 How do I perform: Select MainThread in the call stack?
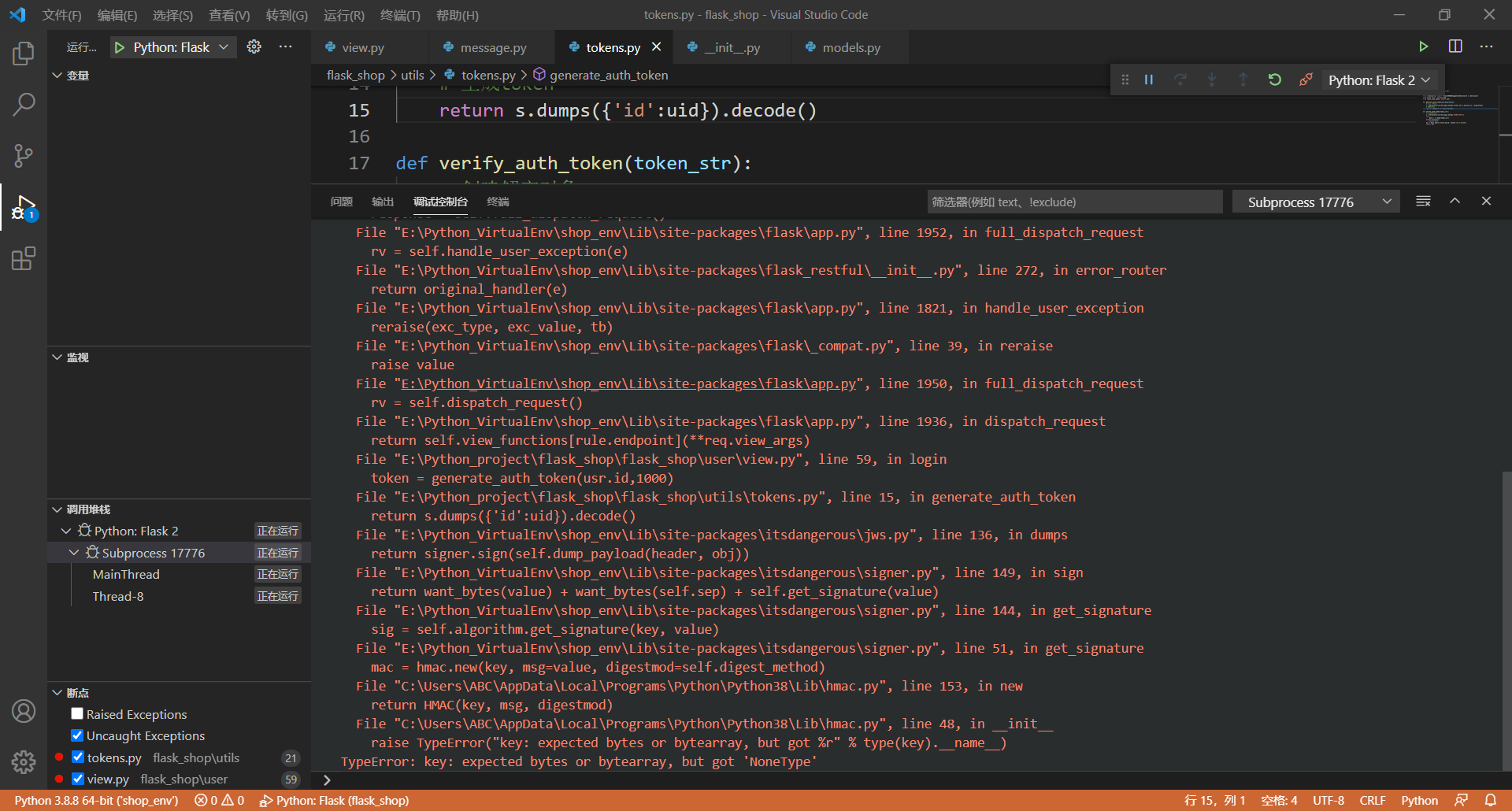126,574
